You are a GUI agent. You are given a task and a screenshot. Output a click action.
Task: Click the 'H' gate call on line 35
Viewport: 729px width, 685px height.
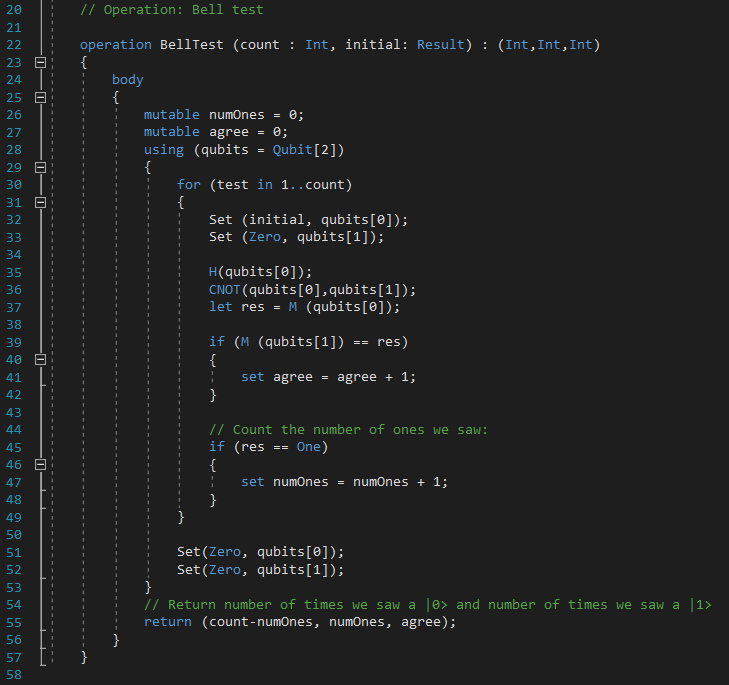212,272
